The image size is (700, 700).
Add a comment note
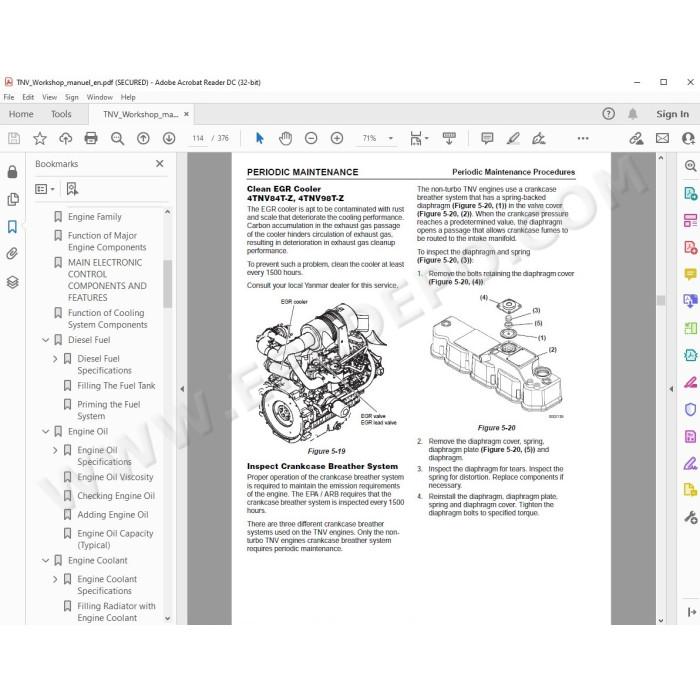(x=487, y=138)
